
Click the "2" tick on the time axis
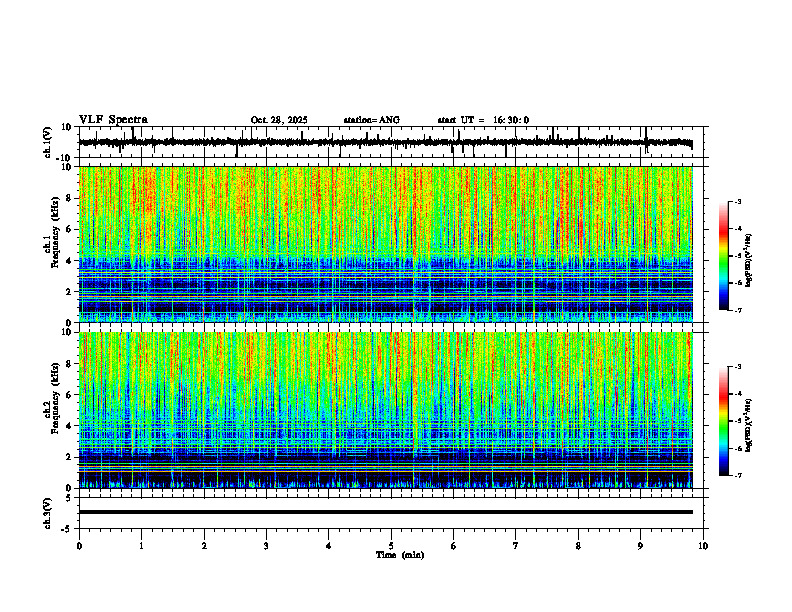pos(204,546)
